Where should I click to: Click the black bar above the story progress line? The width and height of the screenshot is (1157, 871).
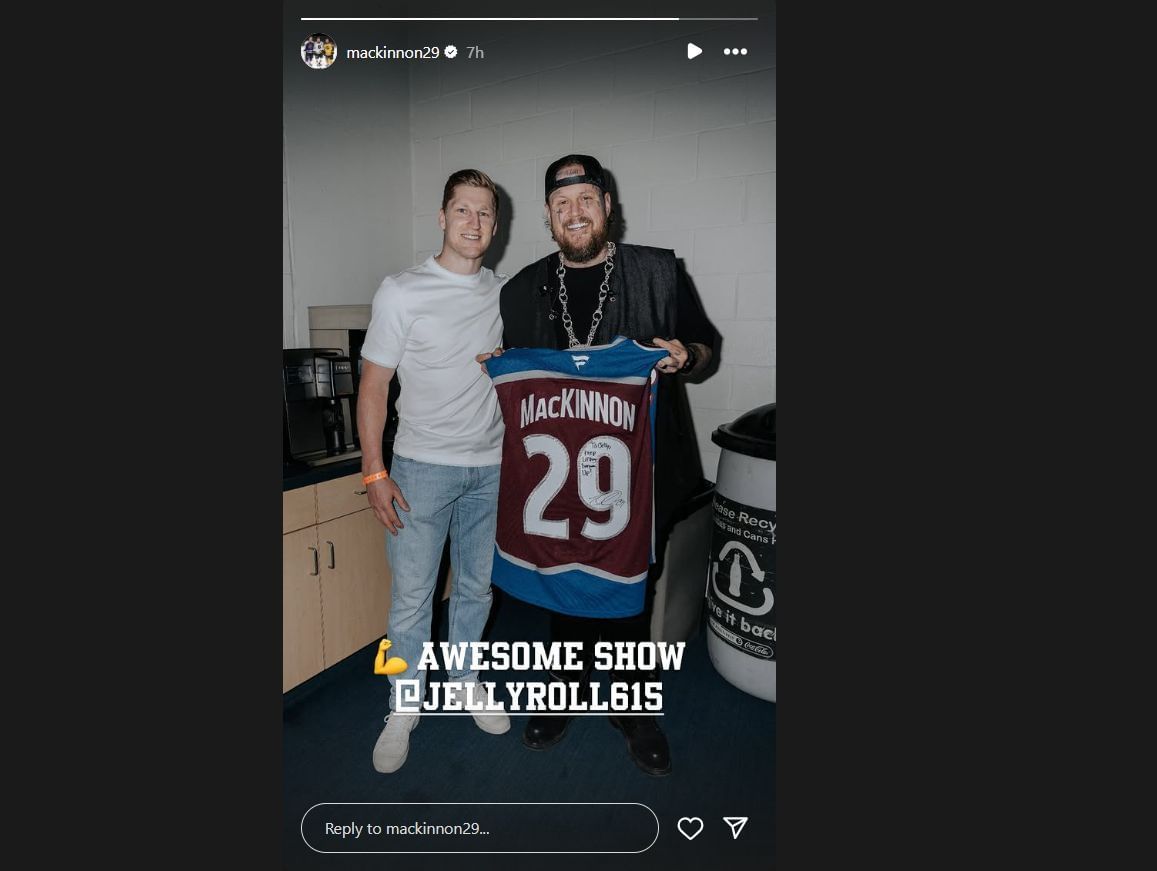click(529, 6)
